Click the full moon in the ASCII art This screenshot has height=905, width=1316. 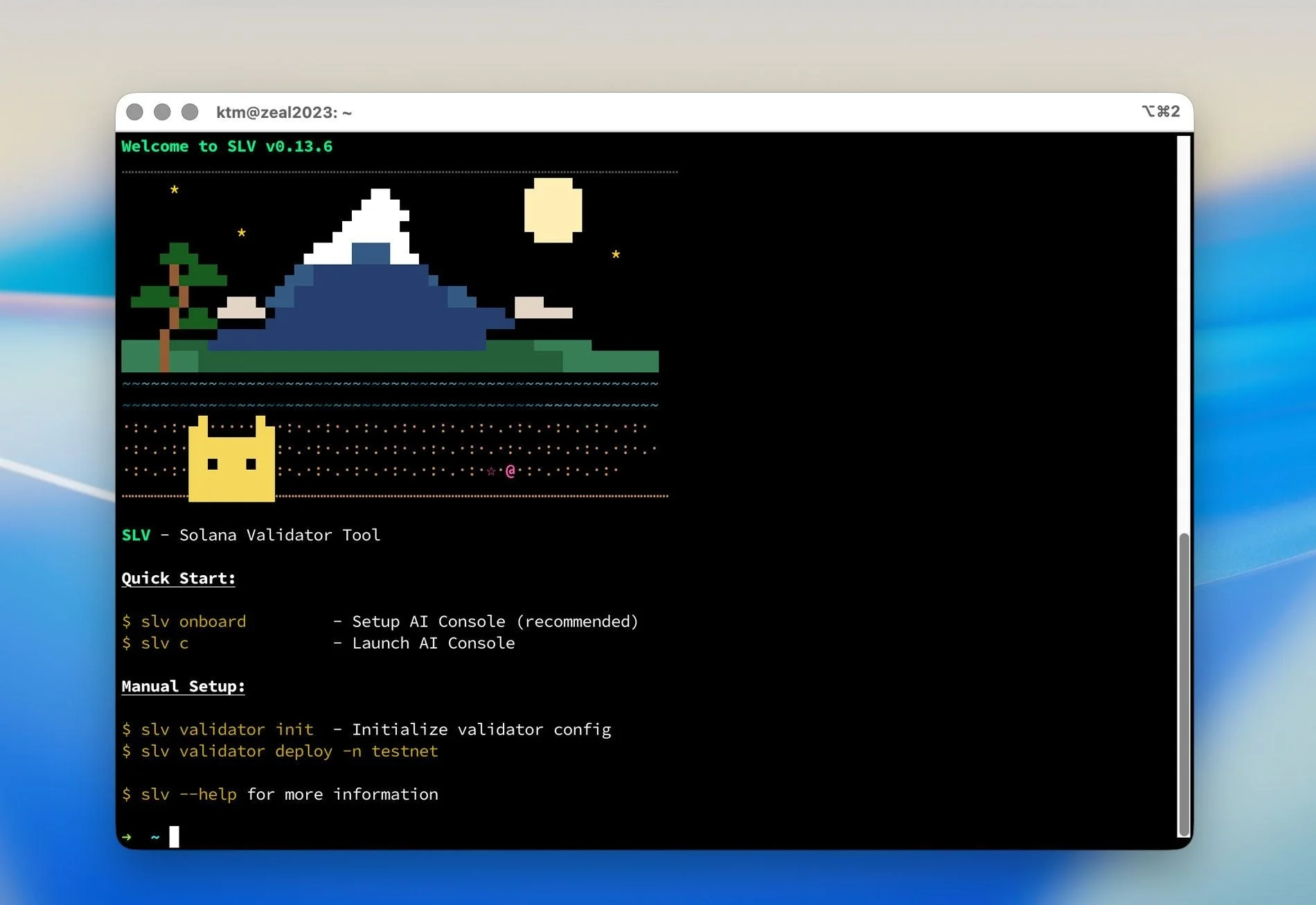(x=553, y=211)
